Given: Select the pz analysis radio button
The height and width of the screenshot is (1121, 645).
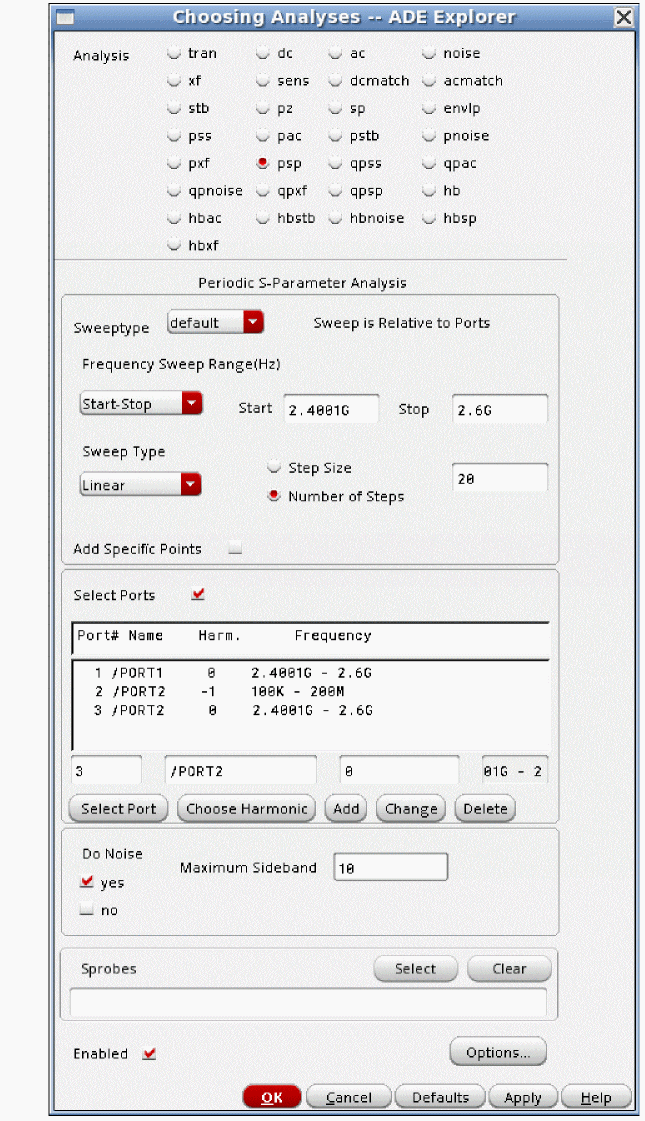Looking at the screenshot, I should pos(263,108).
